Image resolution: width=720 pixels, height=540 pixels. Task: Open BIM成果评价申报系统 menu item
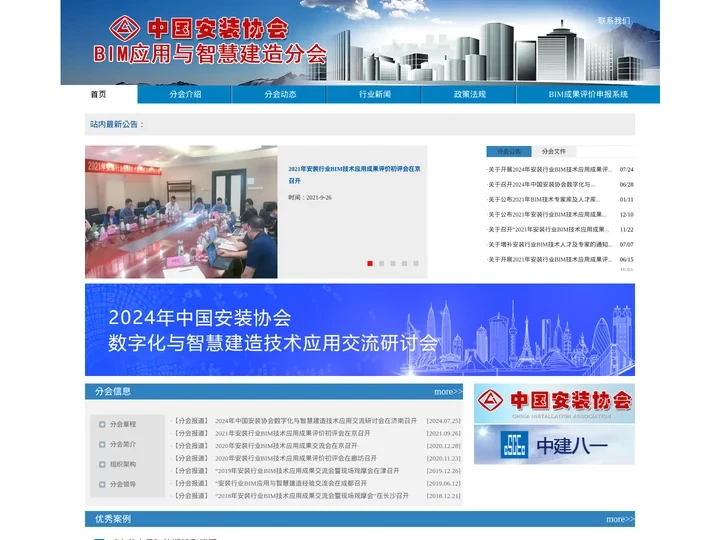pyautogui.click(x=588, y=94)
